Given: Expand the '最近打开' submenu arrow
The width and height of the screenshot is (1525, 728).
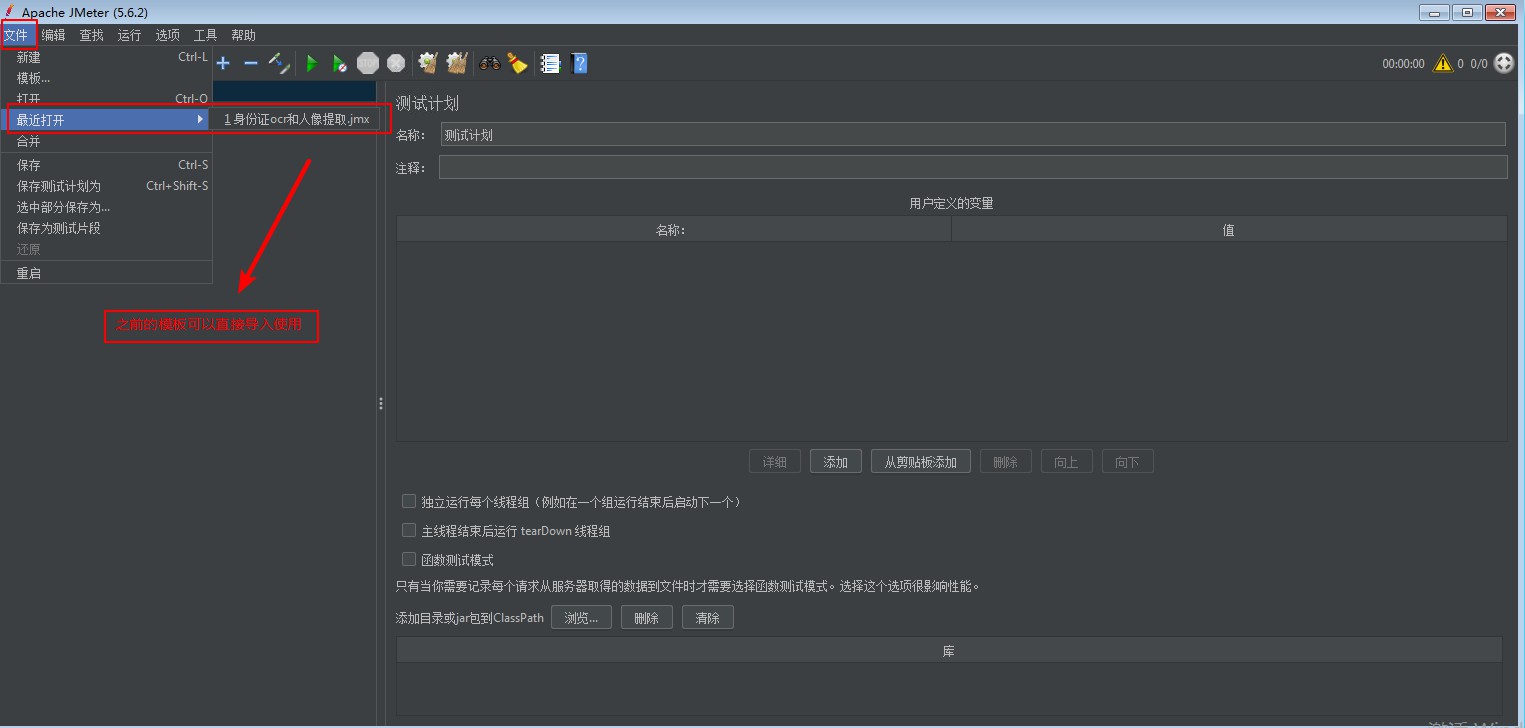Looking at the screenshot, I should [201, 119].
